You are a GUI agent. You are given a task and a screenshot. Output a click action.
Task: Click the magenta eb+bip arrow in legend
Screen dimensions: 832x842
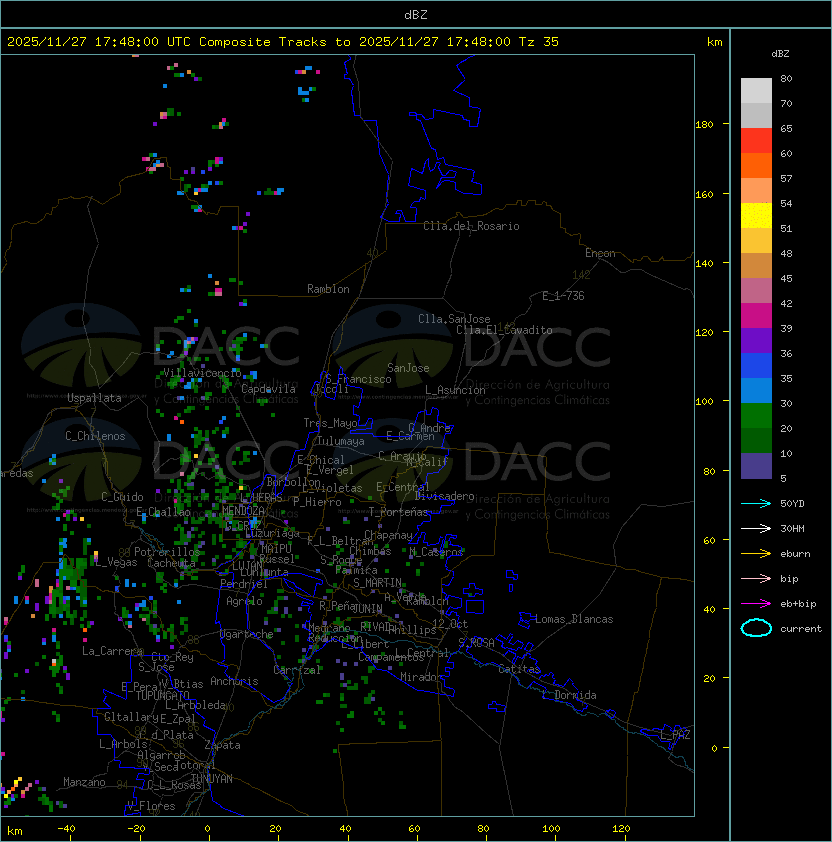(756, 604)
